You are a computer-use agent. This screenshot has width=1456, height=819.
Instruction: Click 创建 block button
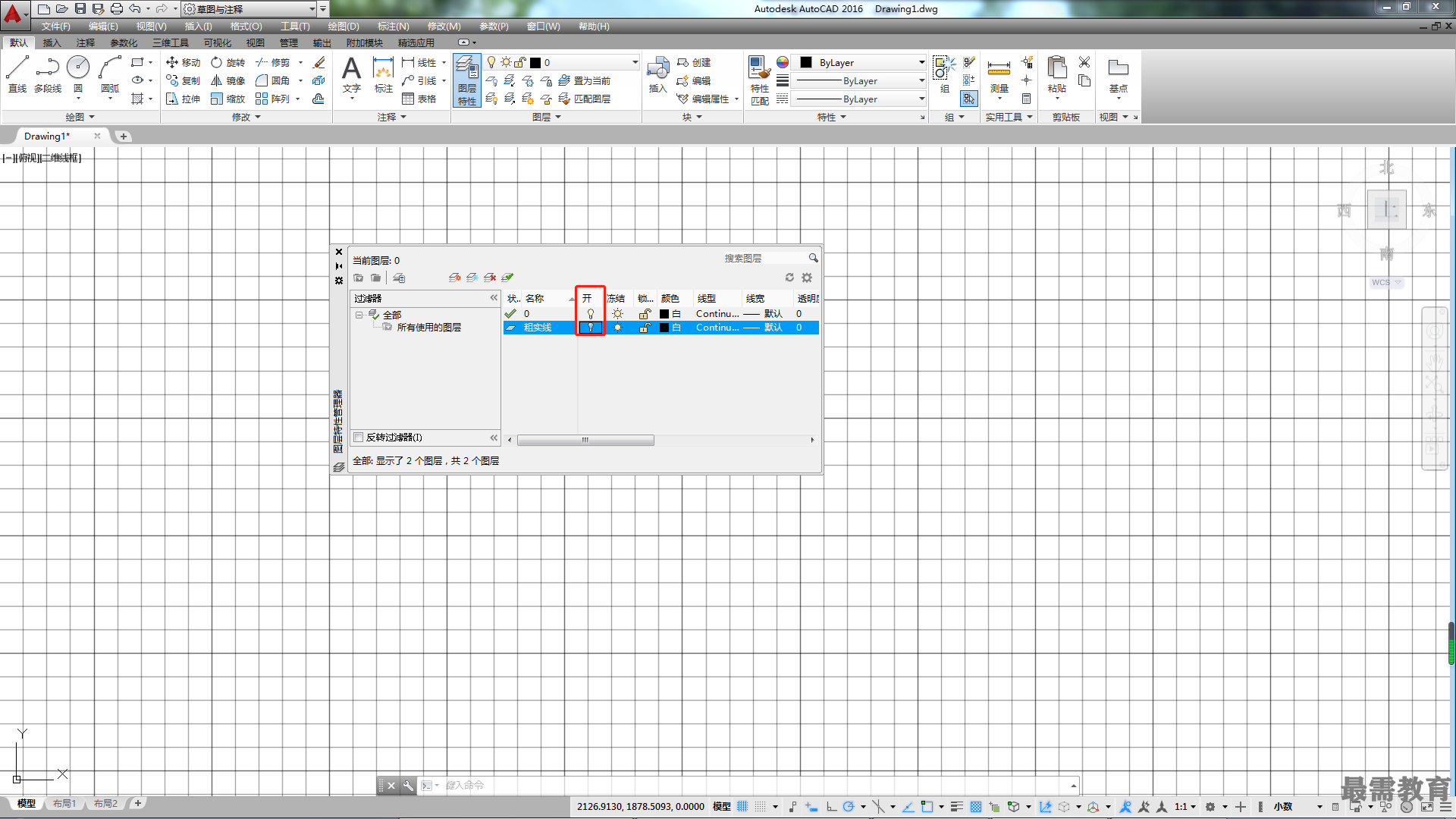tap(694, 62)
